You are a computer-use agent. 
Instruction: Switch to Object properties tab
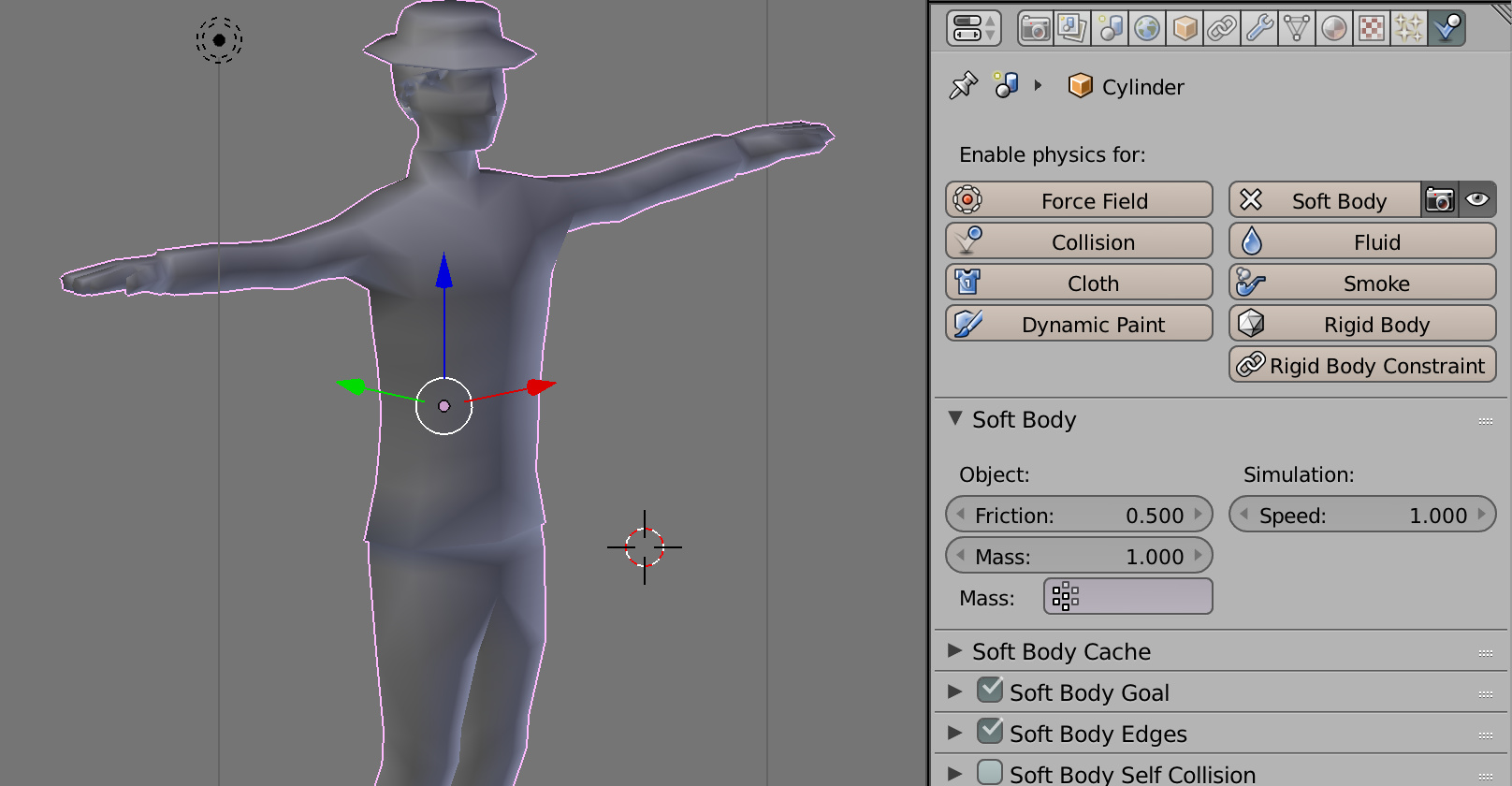click(1185, 28)
